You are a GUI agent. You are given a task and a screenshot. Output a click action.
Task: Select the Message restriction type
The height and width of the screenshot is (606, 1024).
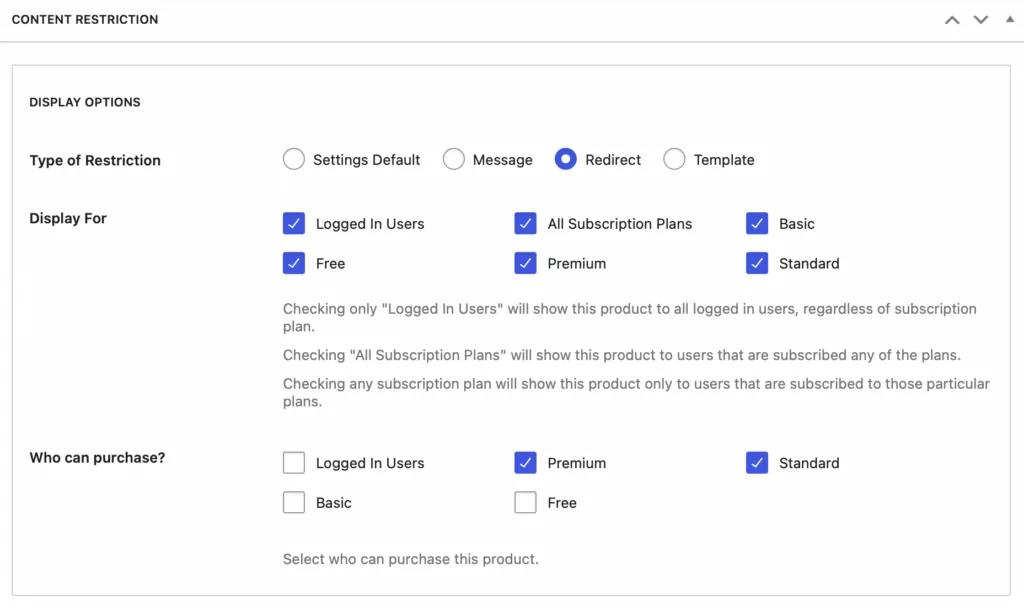pyautogui.click(x=453, y=159)
